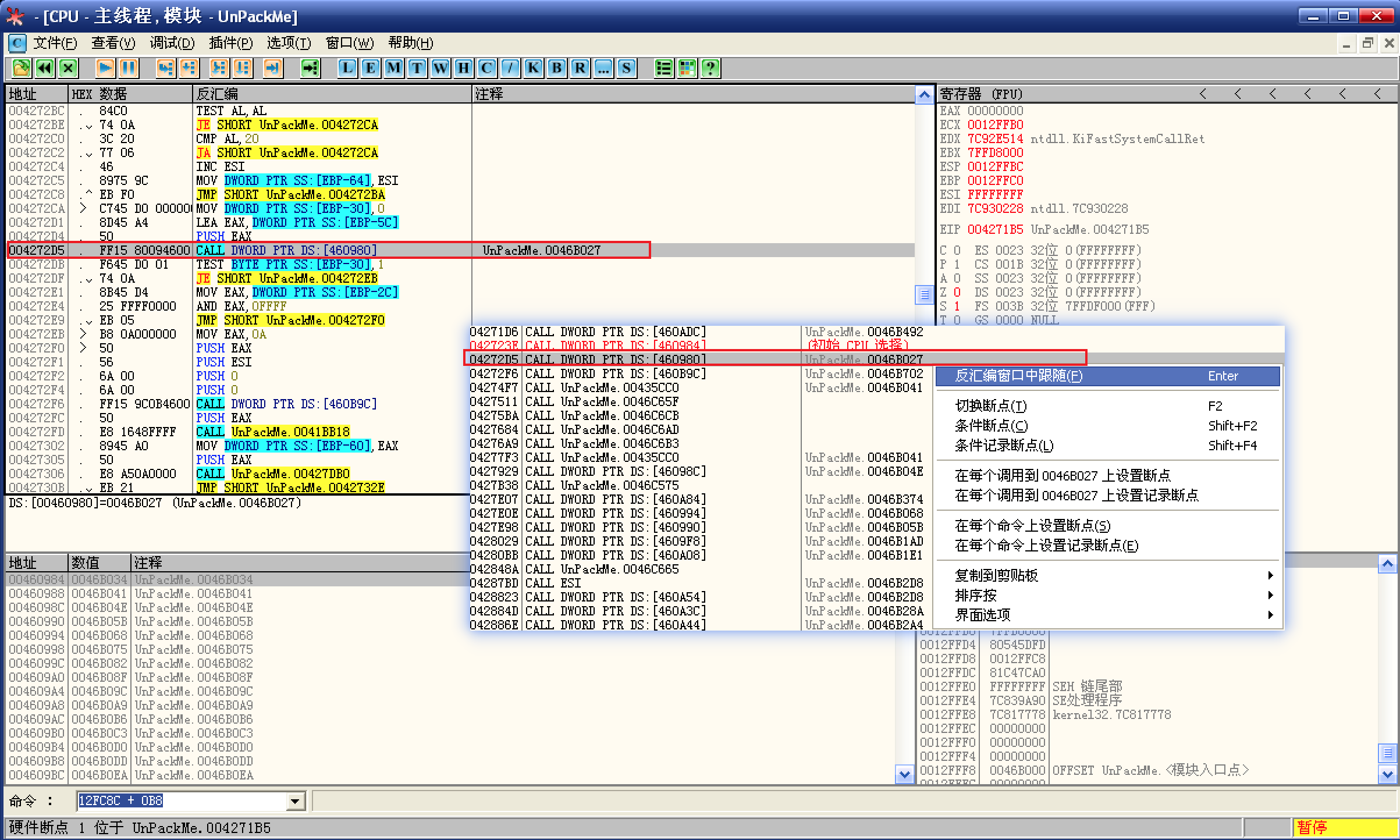Open the Call stack K button

coord(534,69)
